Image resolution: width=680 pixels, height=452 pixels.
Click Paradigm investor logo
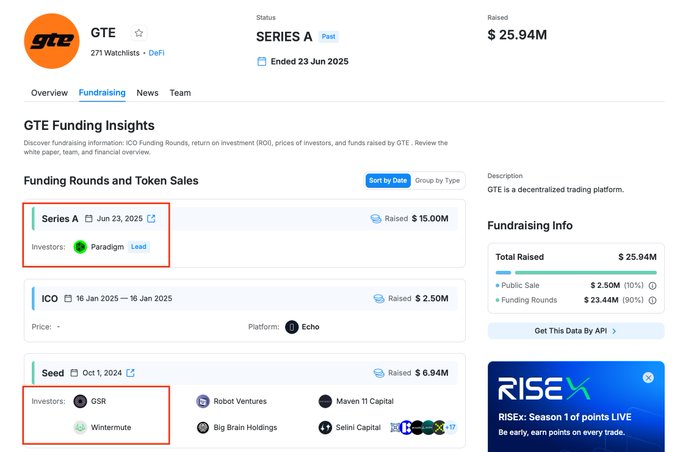pos(80,247)
